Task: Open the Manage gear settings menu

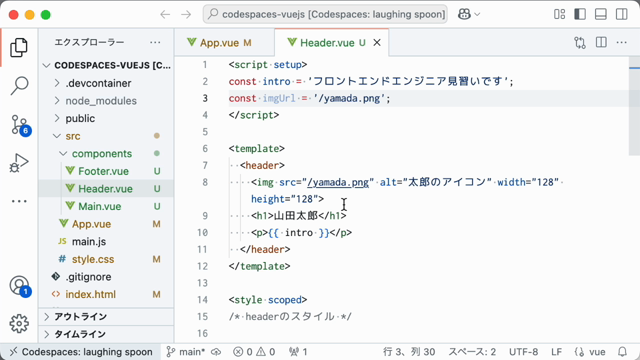Action: pyautogui.click(x=19, y=324)
